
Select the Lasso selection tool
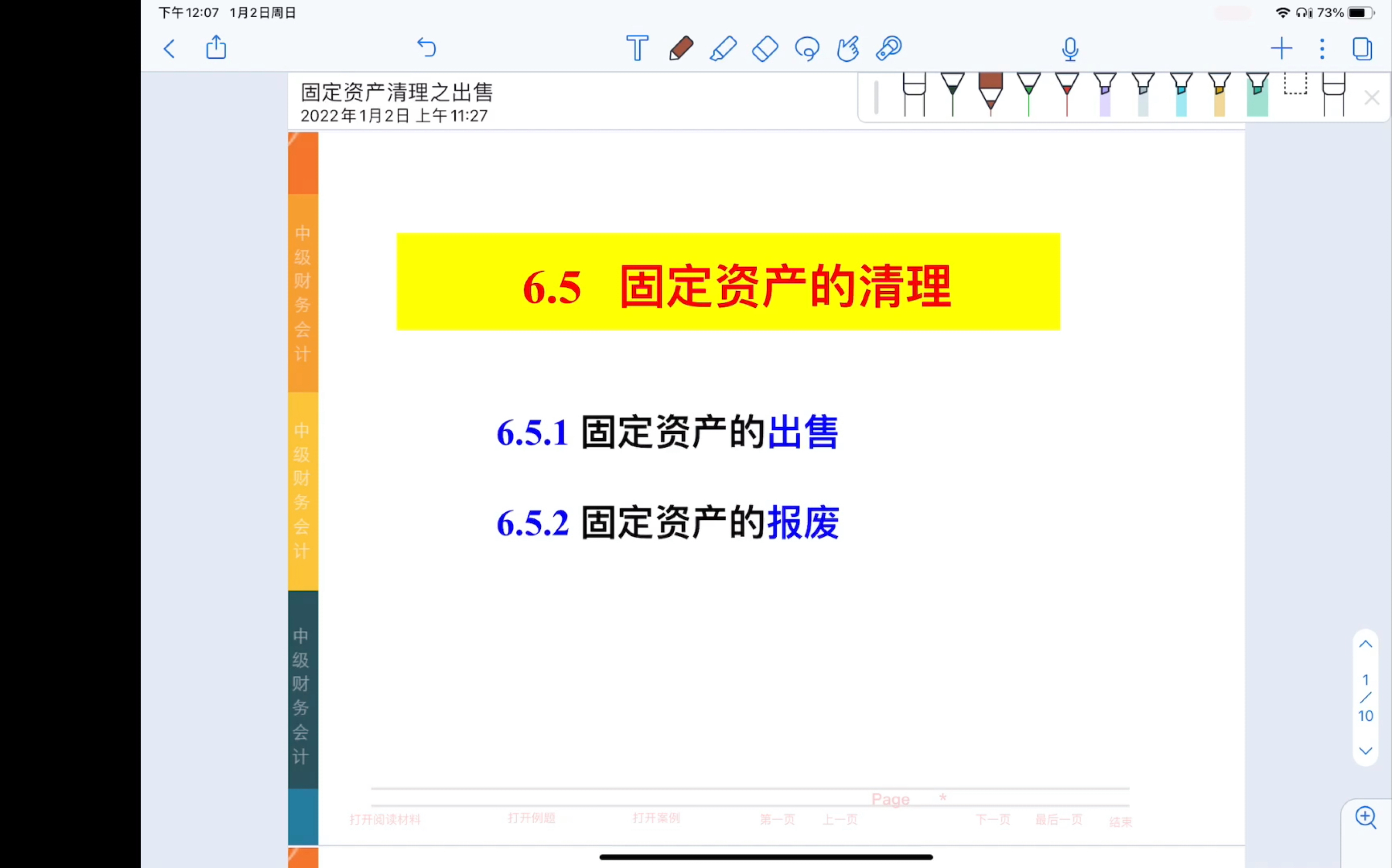click(807, 48)
